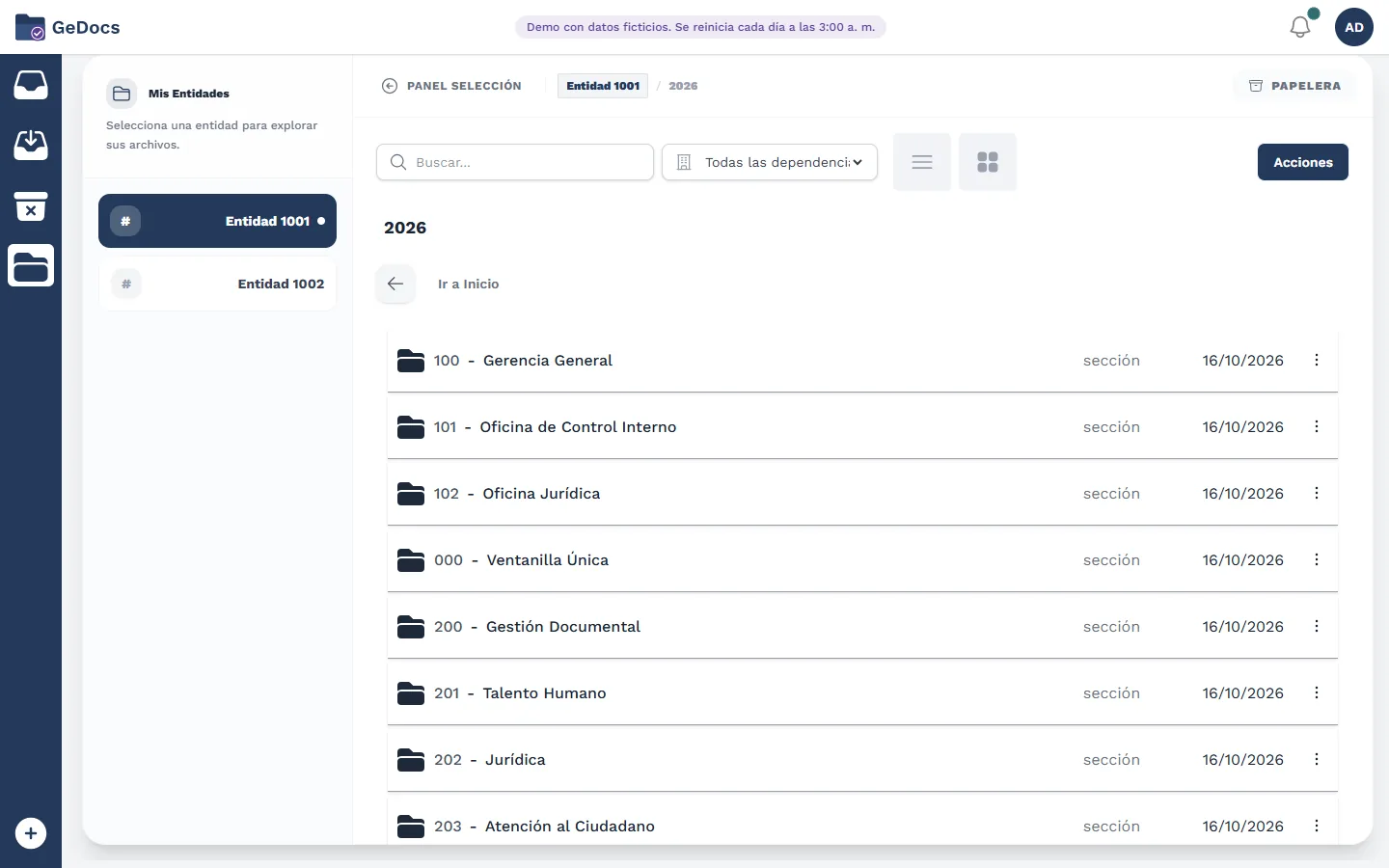Open options menu for 200 - Gestión Documental

point(1317,626)
